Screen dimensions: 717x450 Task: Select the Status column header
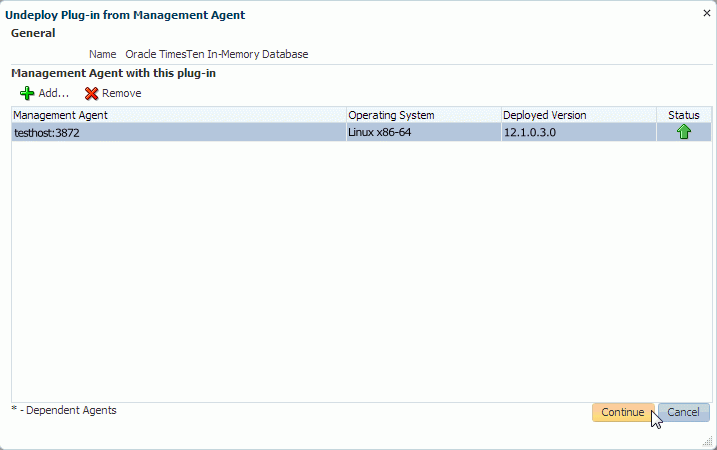684,115
